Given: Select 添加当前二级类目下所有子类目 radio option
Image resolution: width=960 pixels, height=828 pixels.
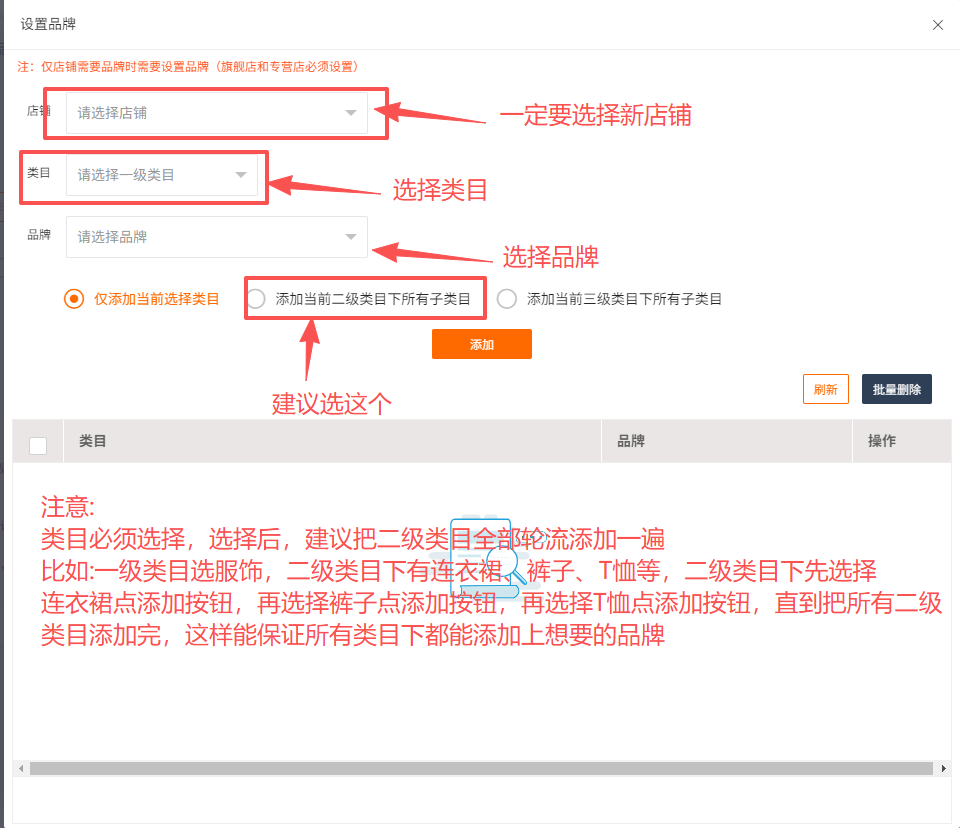Looking at the screenshot, I should tap(257, 299).
